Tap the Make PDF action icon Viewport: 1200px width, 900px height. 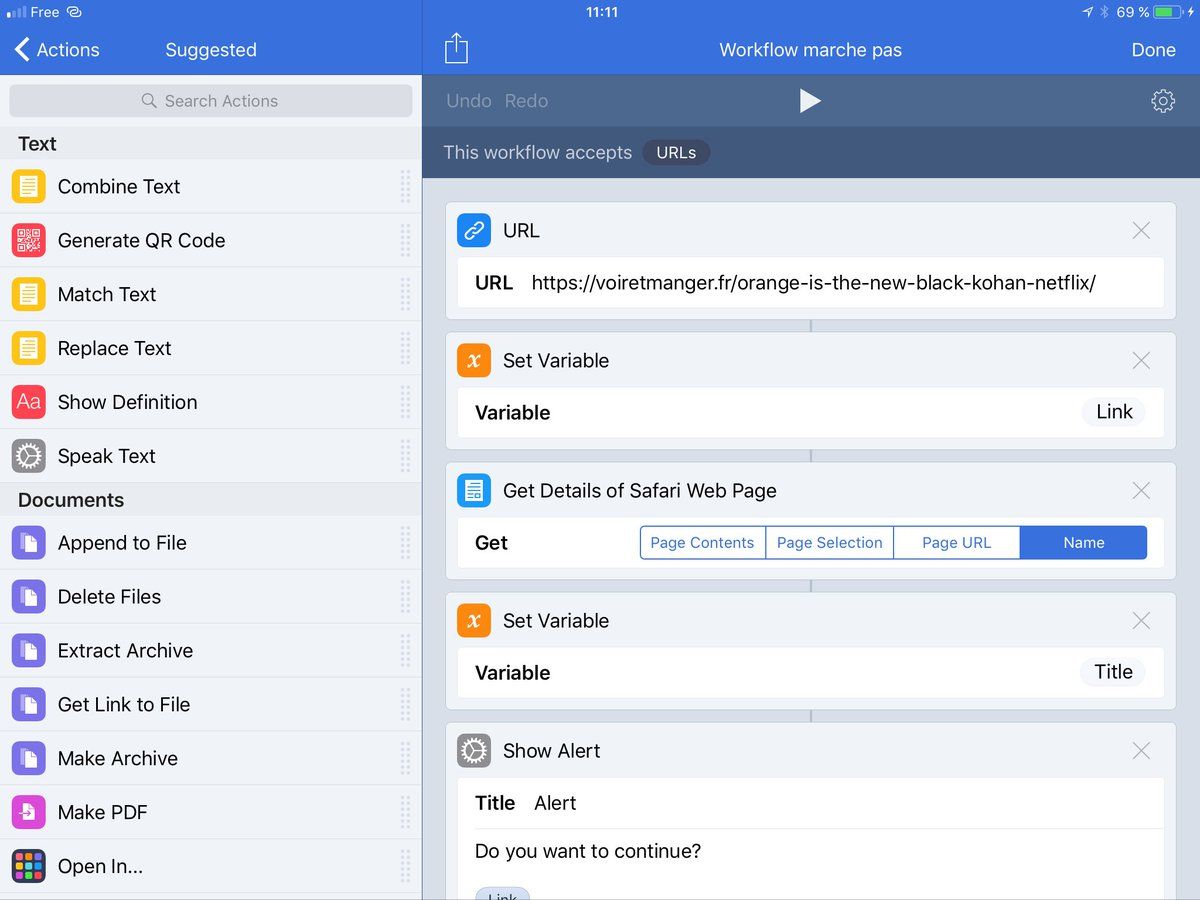pyautogui.click(x=29, y=812)
